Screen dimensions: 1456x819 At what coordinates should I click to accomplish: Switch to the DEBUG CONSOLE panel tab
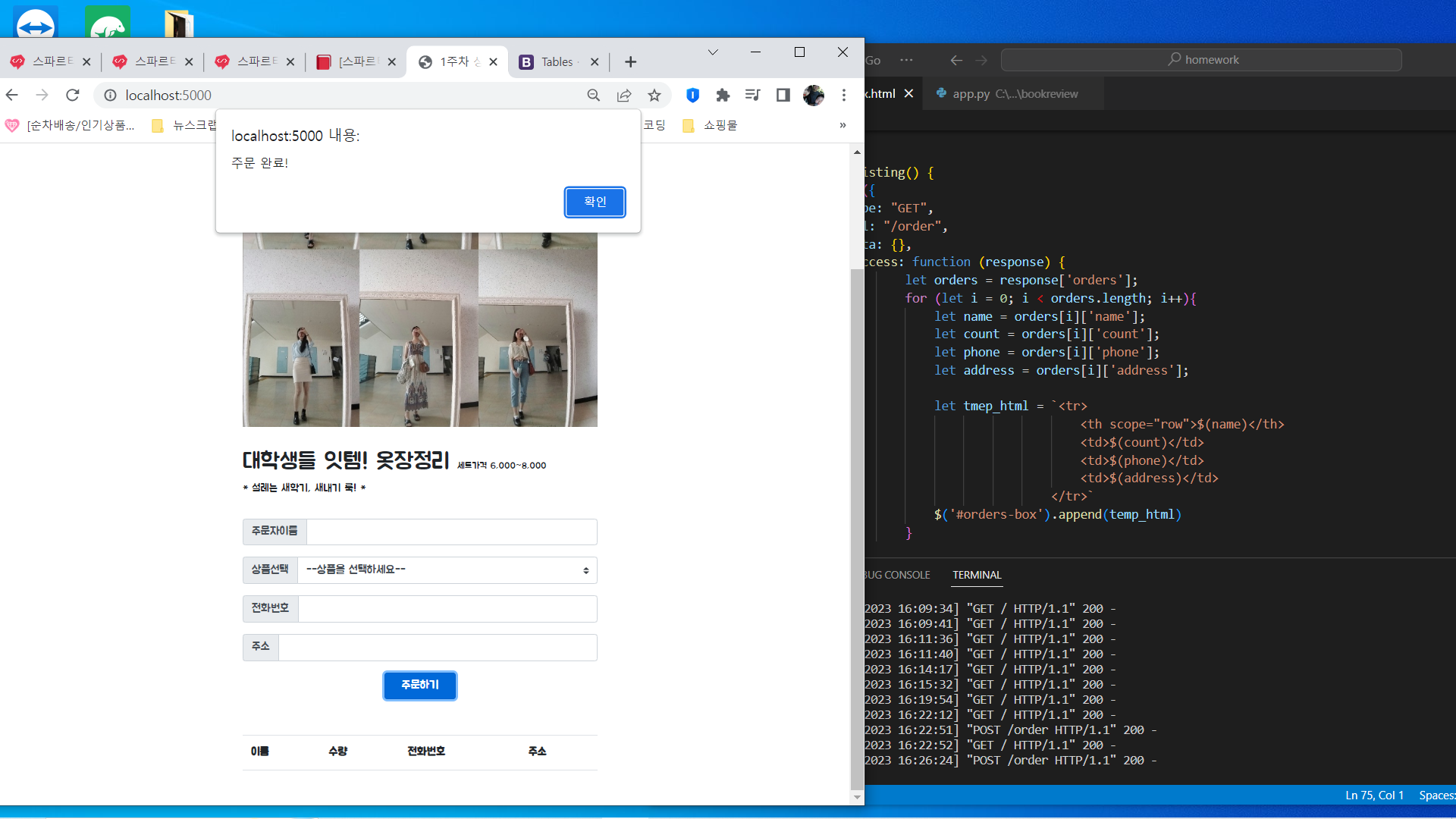click(897, 575)
